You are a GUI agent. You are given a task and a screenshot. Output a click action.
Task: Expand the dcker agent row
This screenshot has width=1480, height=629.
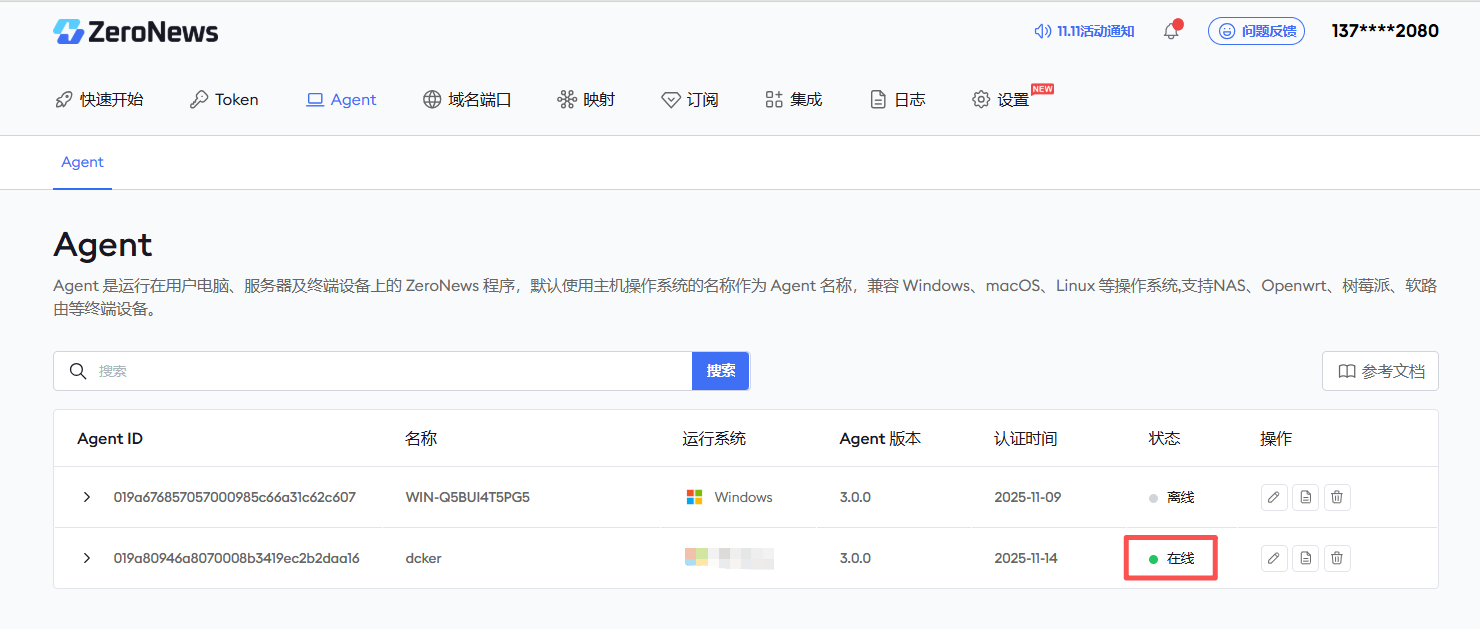[87, 558]
